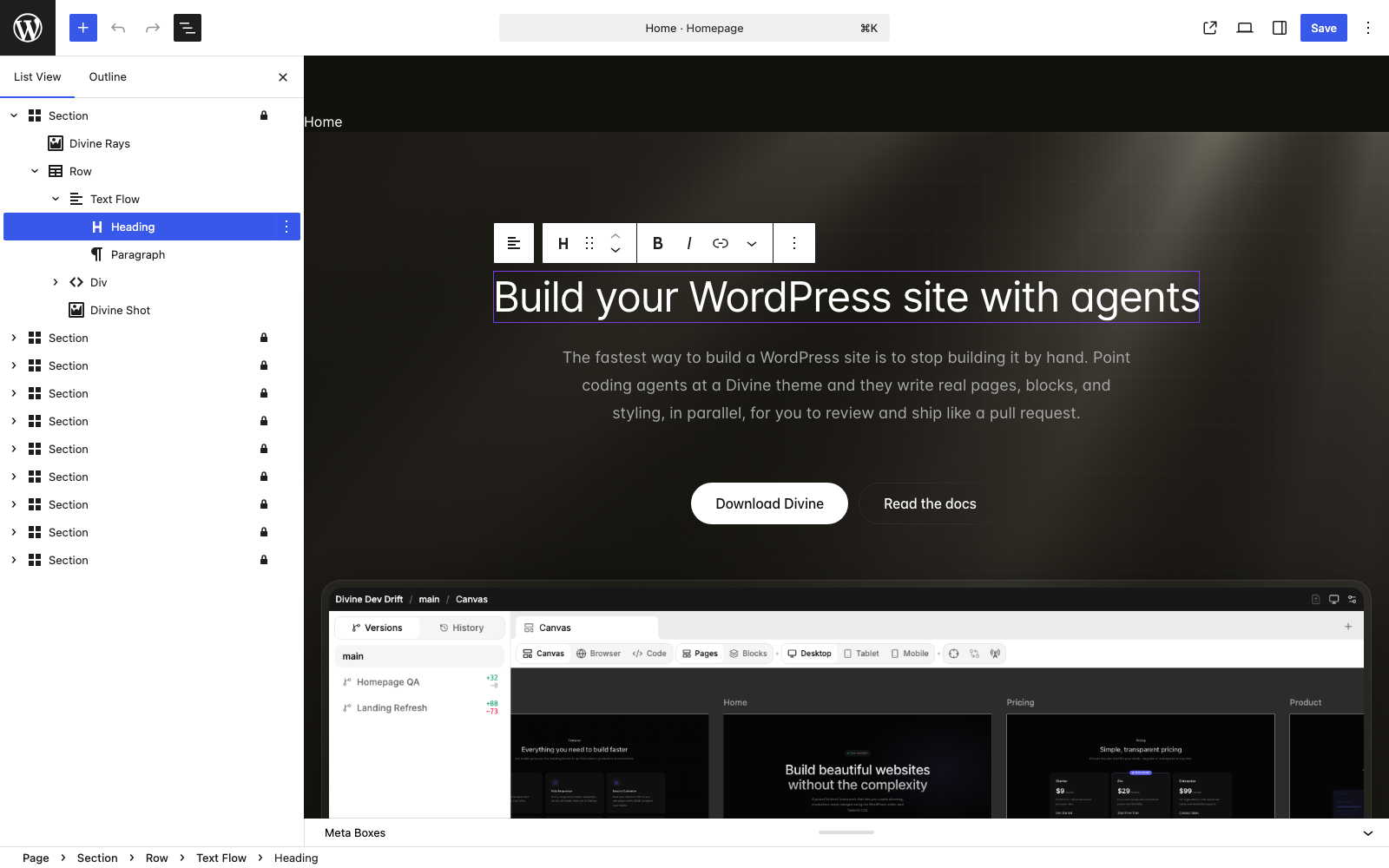Expand the second Section in list view
1389x868 pixels.
(x=14, y=338)
